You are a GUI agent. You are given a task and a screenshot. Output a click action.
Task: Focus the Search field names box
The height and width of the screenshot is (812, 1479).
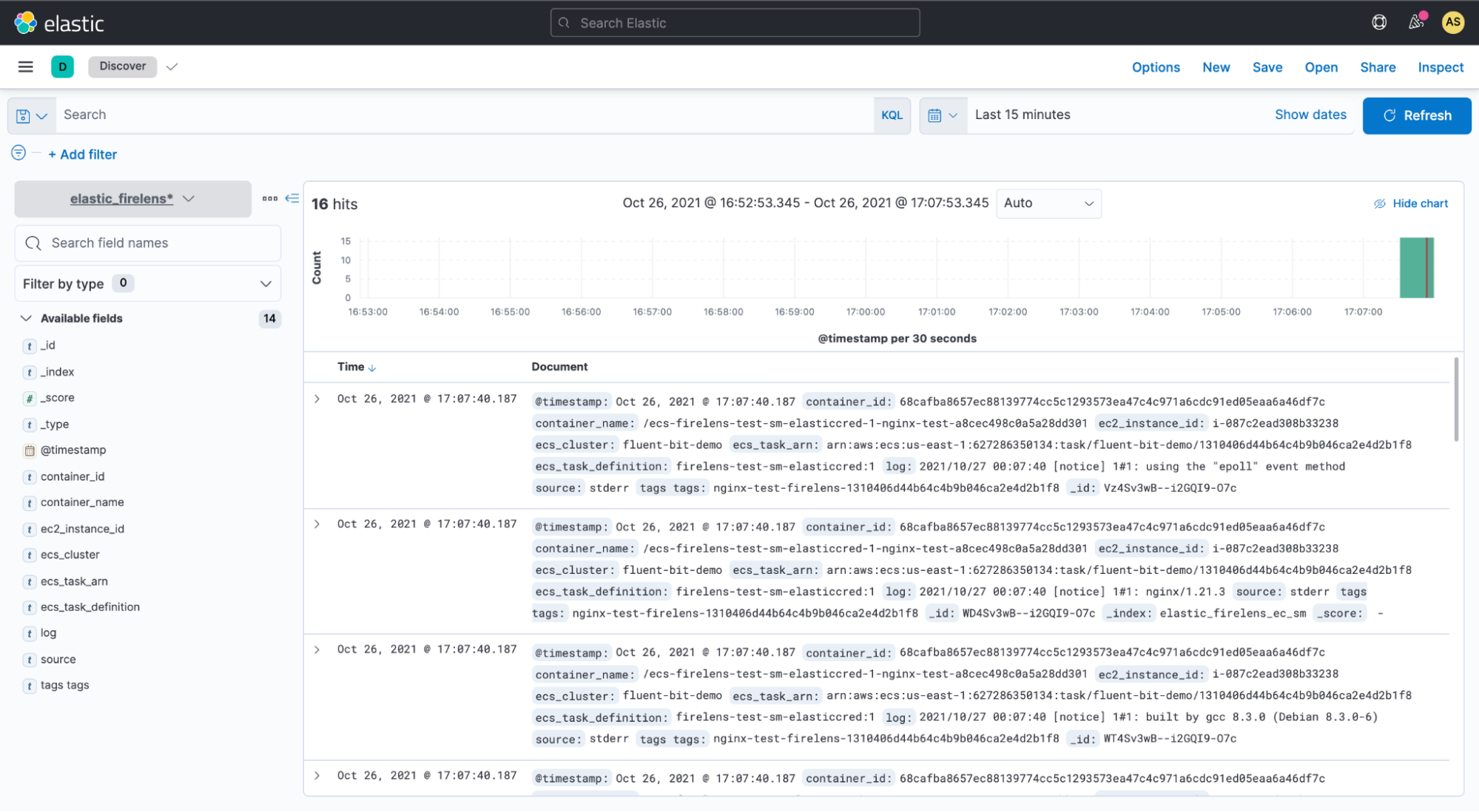pos(148,243)
